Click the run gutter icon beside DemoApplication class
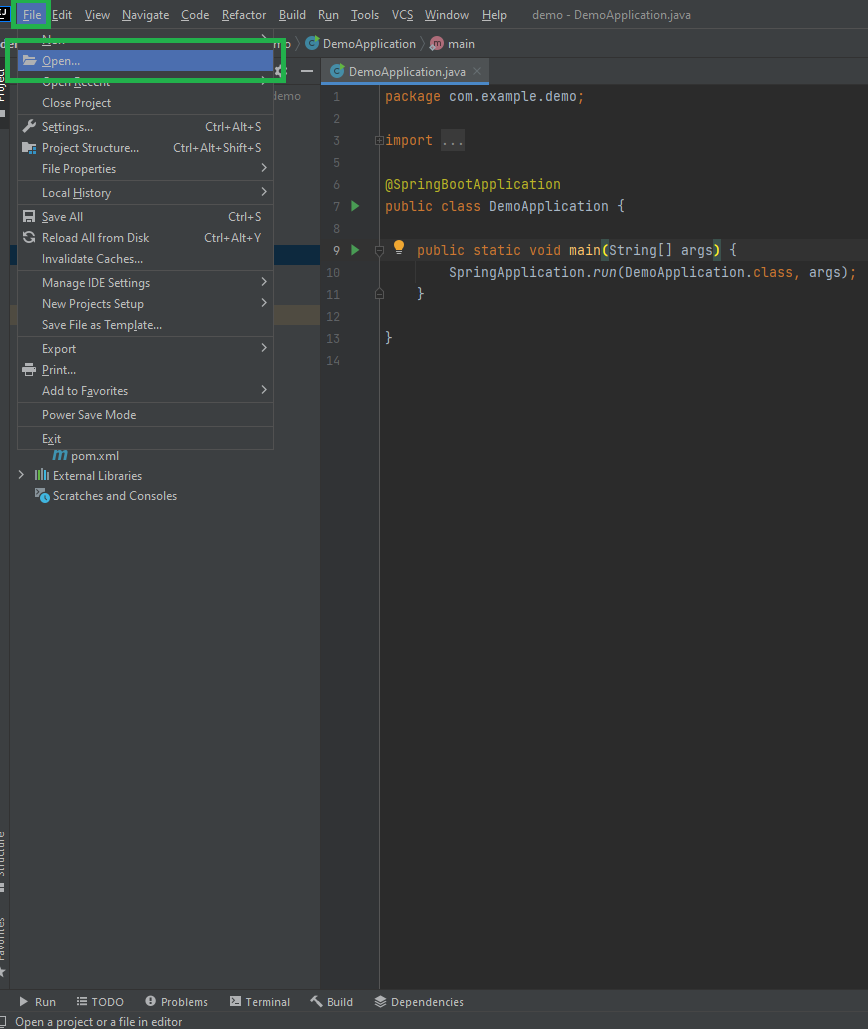This screenshot has width=868, height=1029. coord(354,206)
